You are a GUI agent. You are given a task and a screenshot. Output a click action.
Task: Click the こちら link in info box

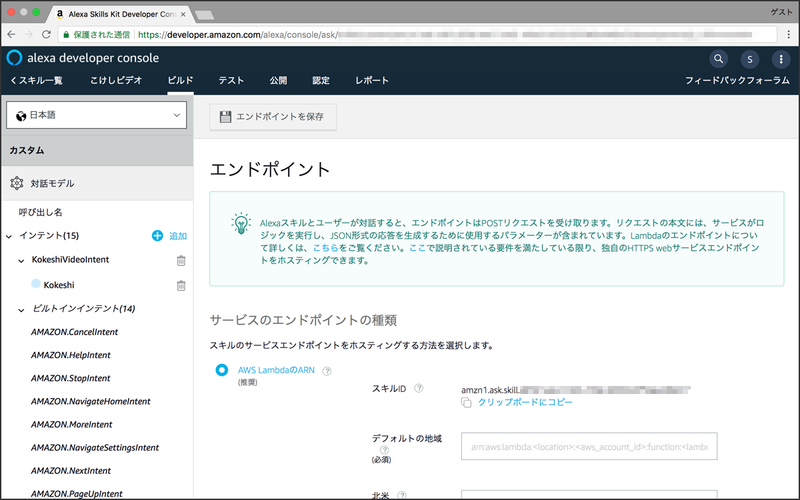(326, 248)
